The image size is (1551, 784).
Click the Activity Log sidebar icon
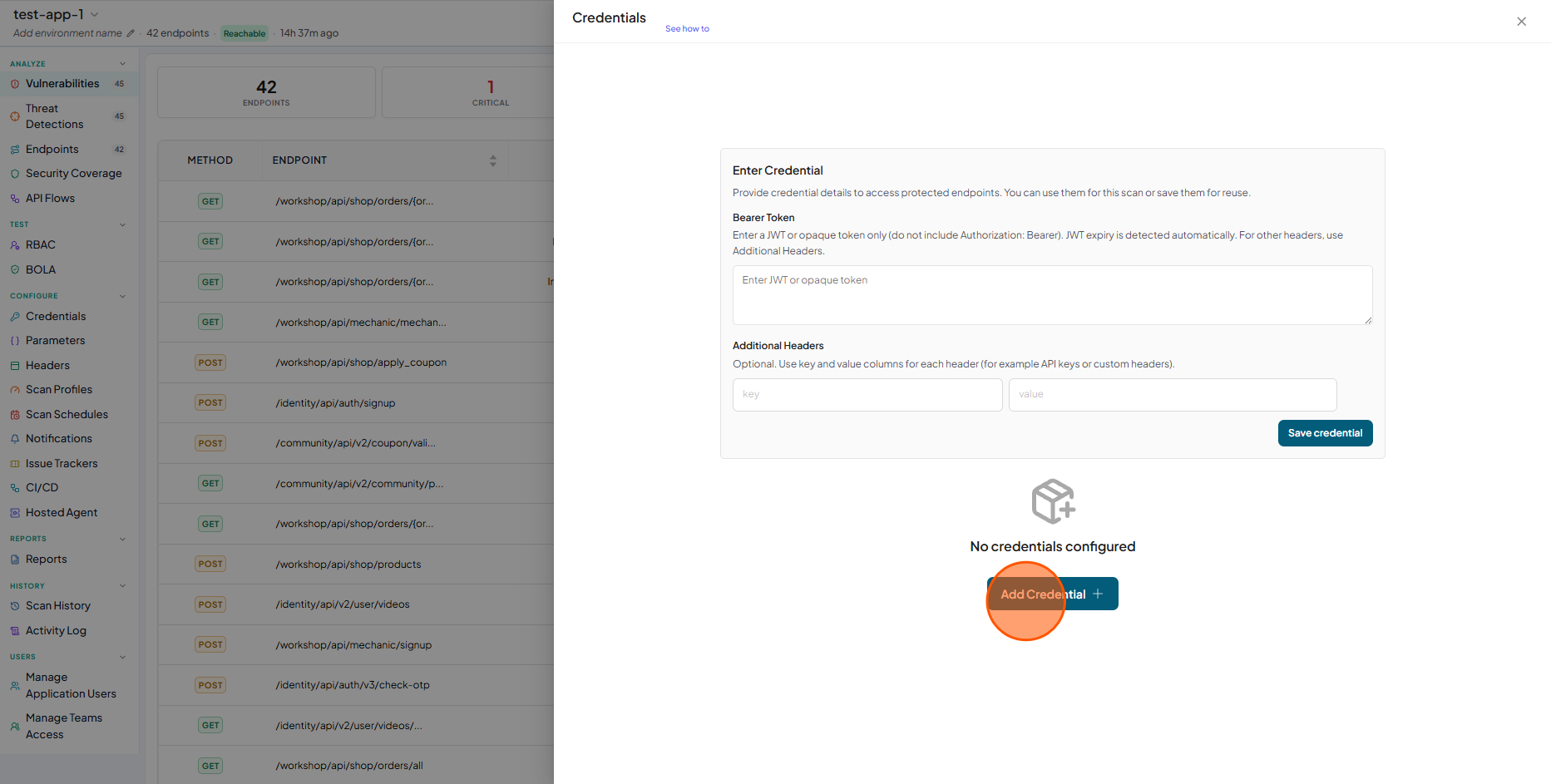15,631
